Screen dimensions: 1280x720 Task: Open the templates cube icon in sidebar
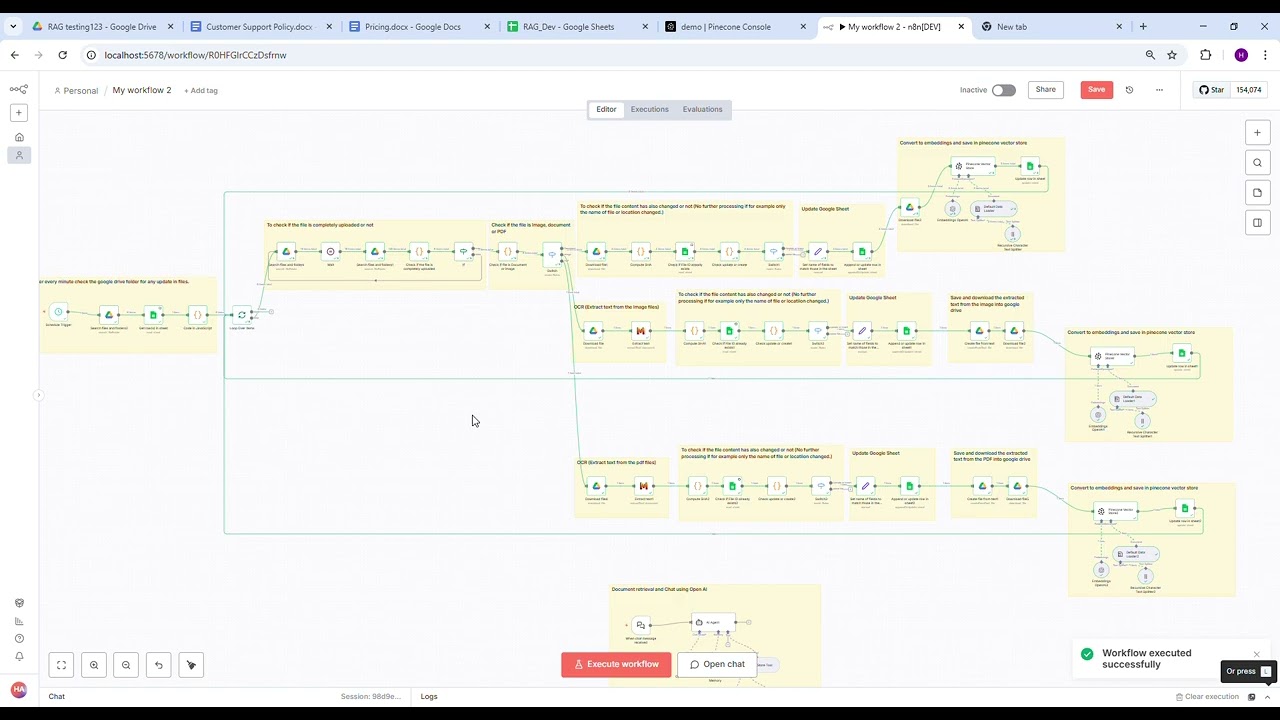click(19, 603)
